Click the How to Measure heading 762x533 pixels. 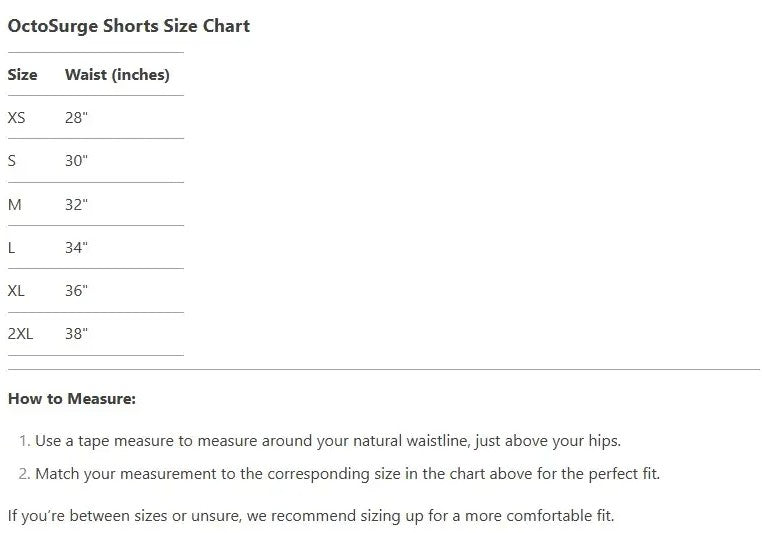pos(72,399)
